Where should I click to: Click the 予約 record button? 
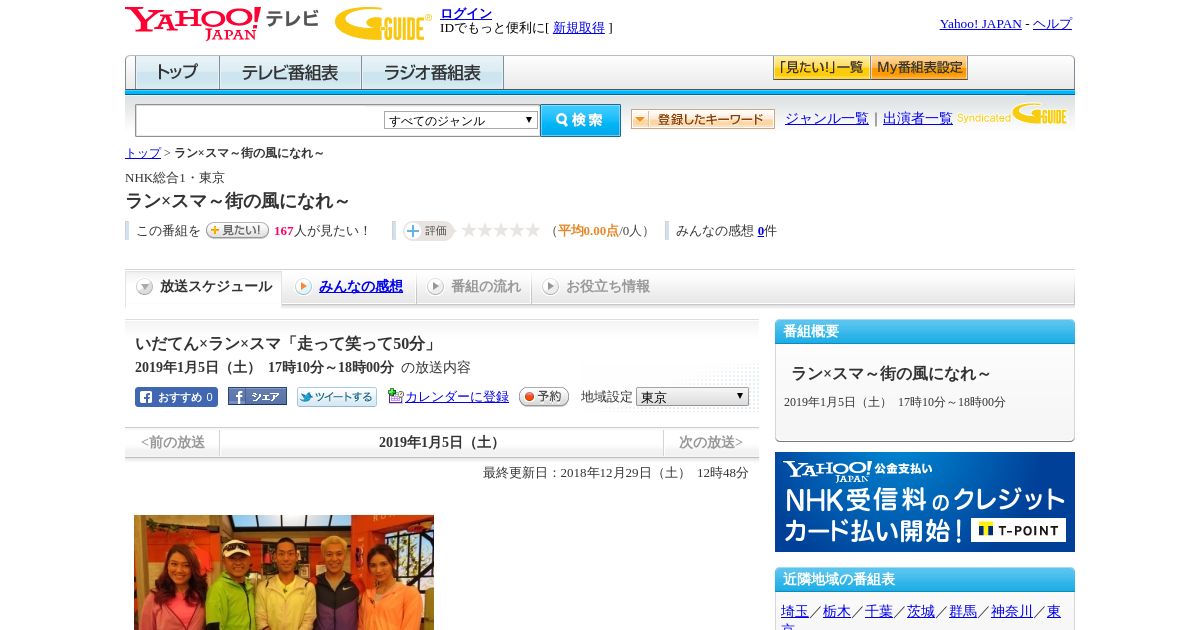544,397
